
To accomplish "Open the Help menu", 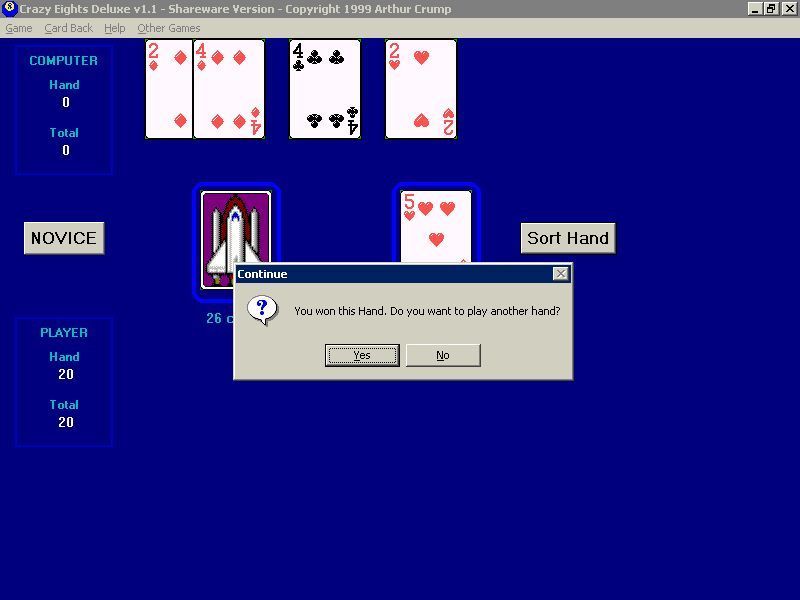I will point(114,28).
